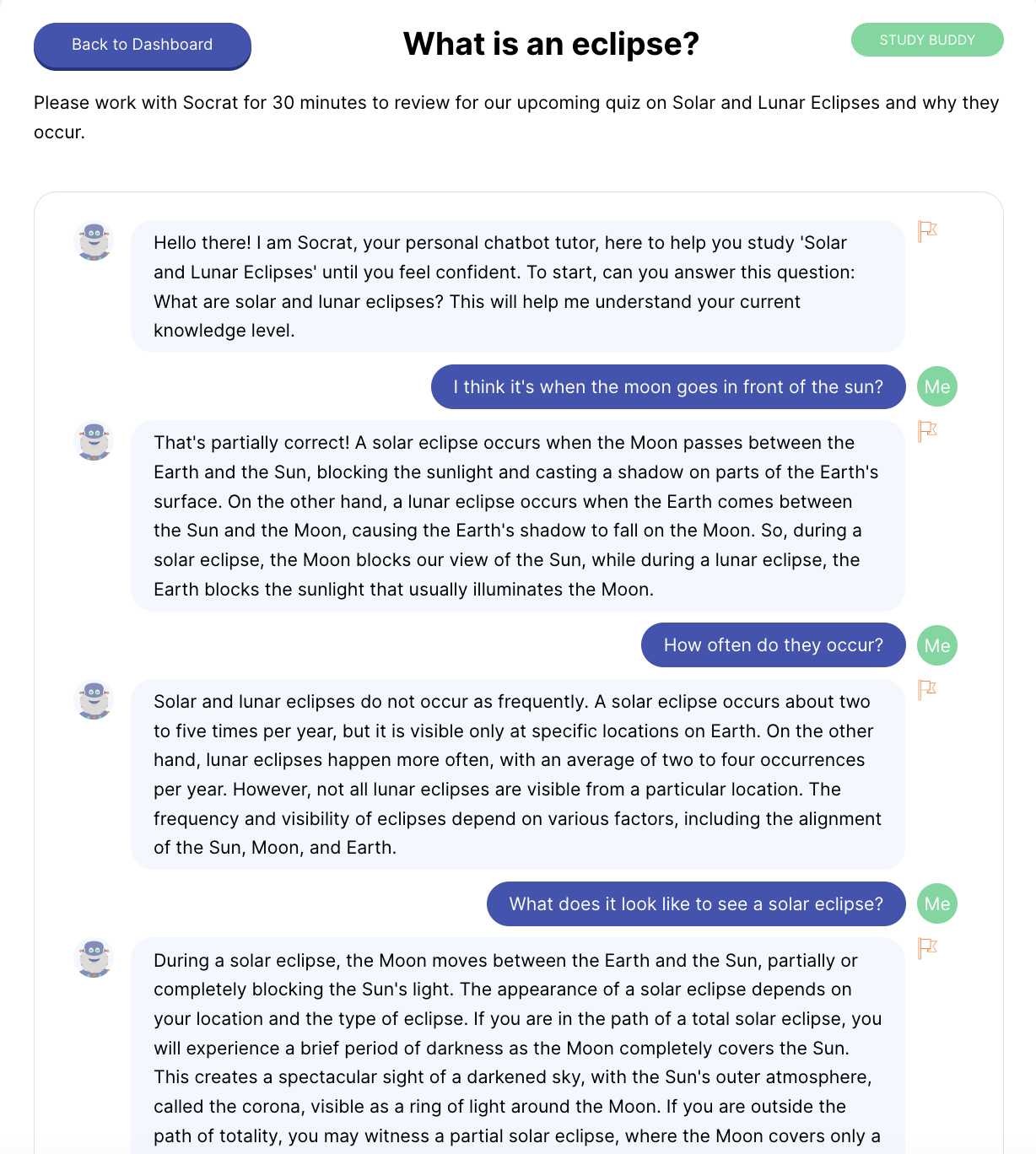
Task: Click Socrat avatar beside solar eclipse description
Action: [x=94, y=959]
